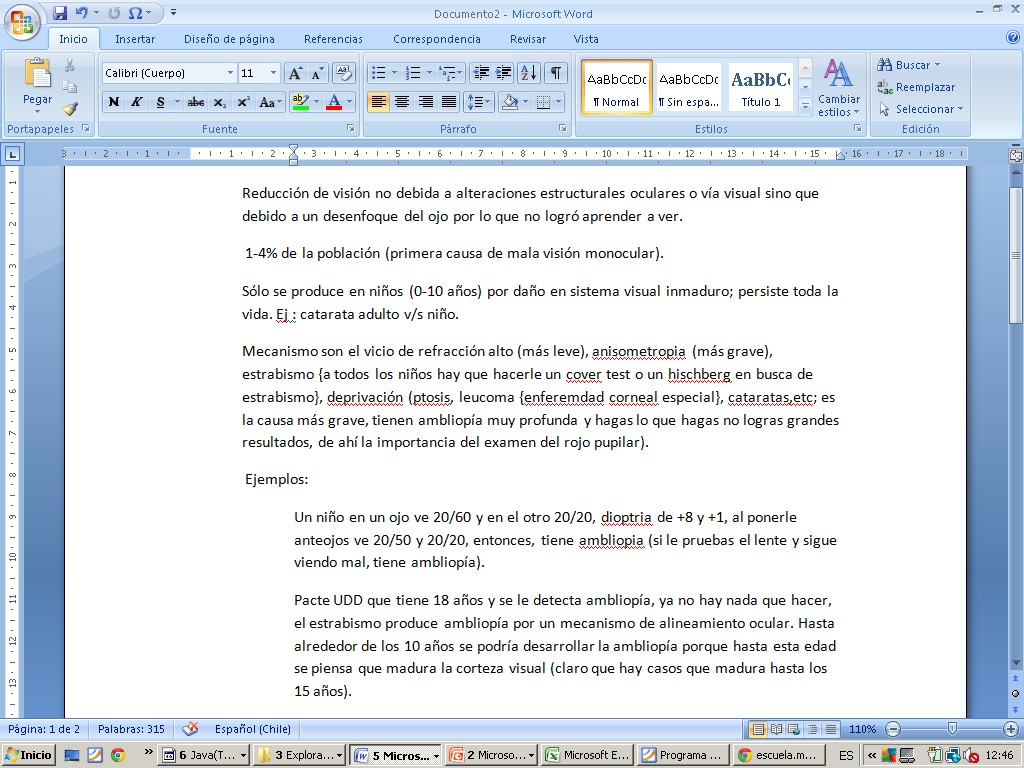1024x768 pixels.
Task: Open the font size 11 dropdown
Action: coord(274,73)
